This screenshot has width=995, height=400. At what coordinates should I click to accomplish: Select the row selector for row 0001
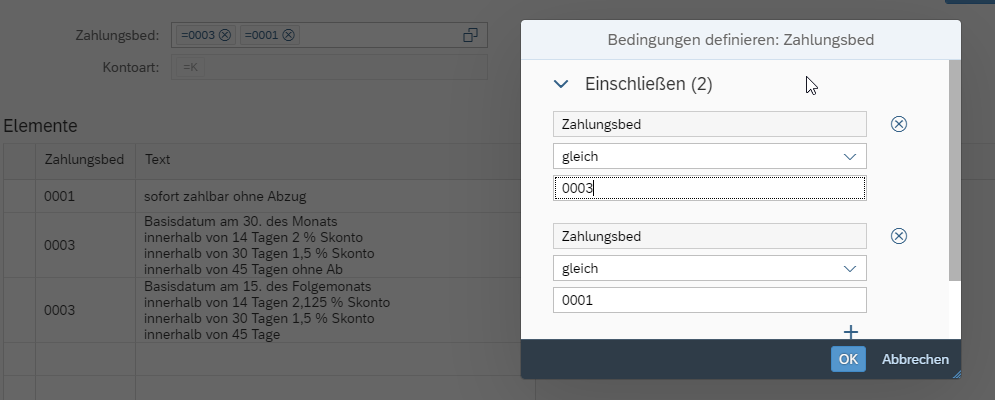click(x=19, y=196)
